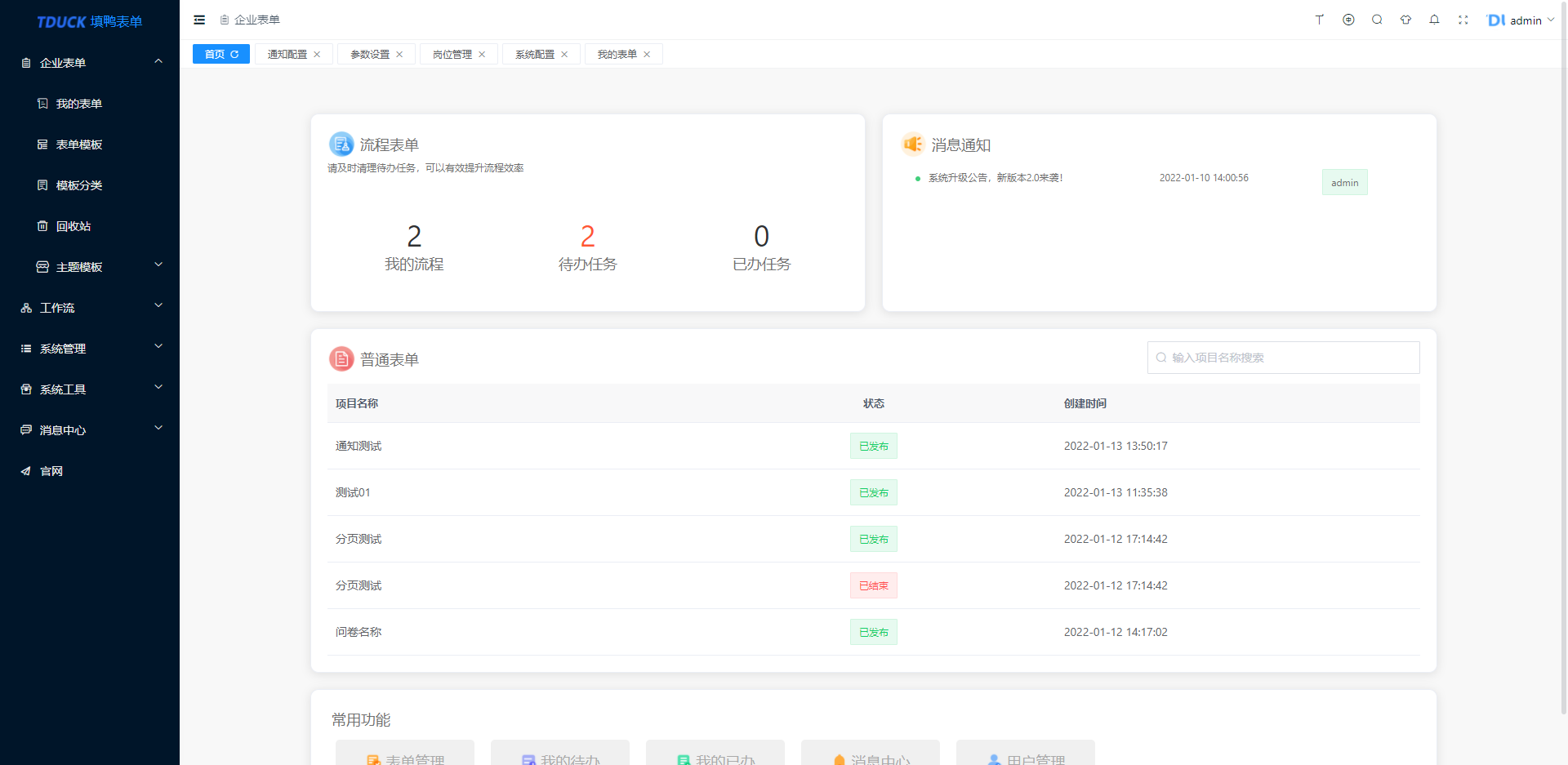Toggle fullscreen mode icon
Image resolution: width=1568 pixels, height=765 pixels.
click(x=1463, y=20)
